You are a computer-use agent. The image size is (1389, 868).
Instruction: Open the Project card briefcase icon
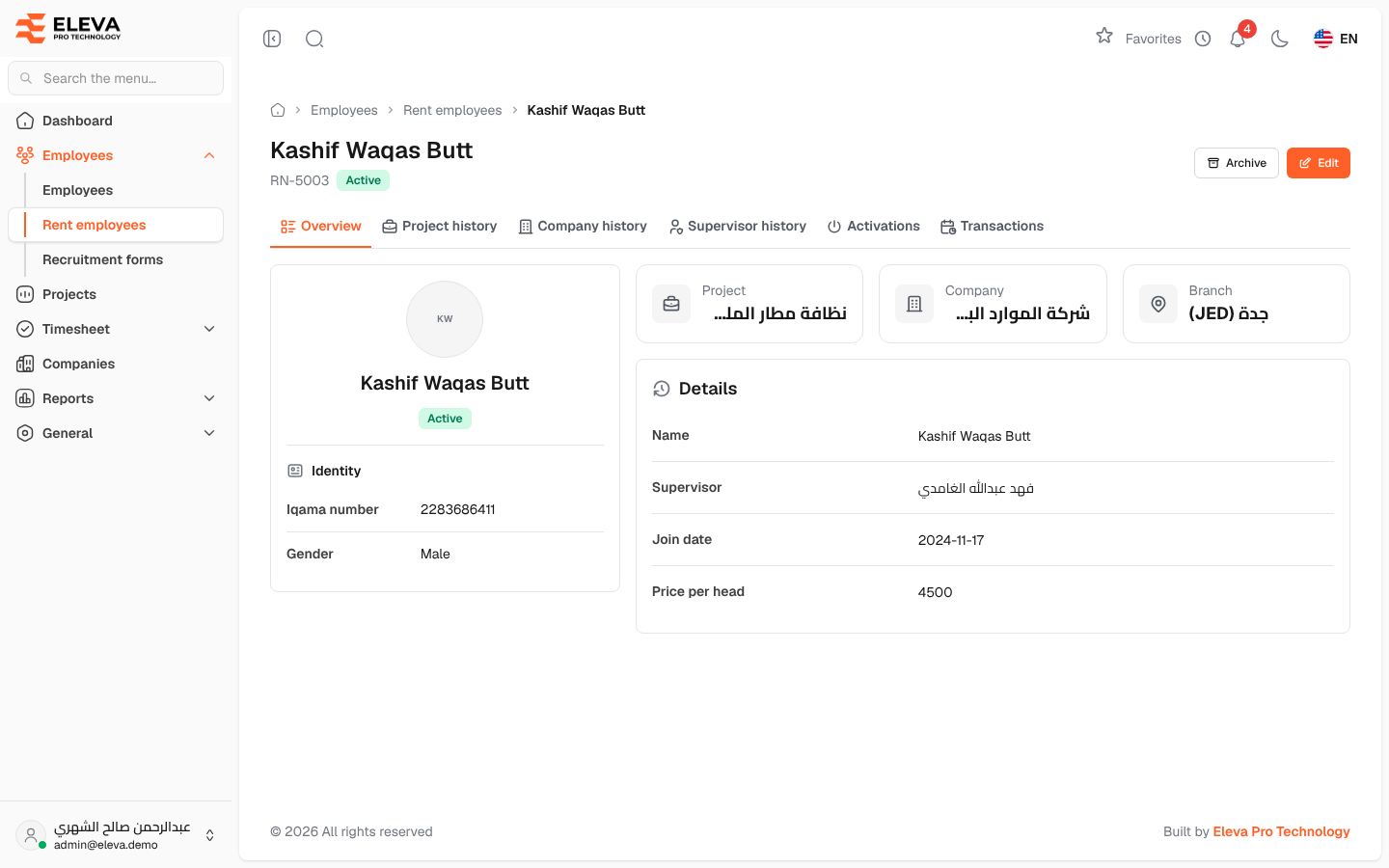click(x=671, y=304)
